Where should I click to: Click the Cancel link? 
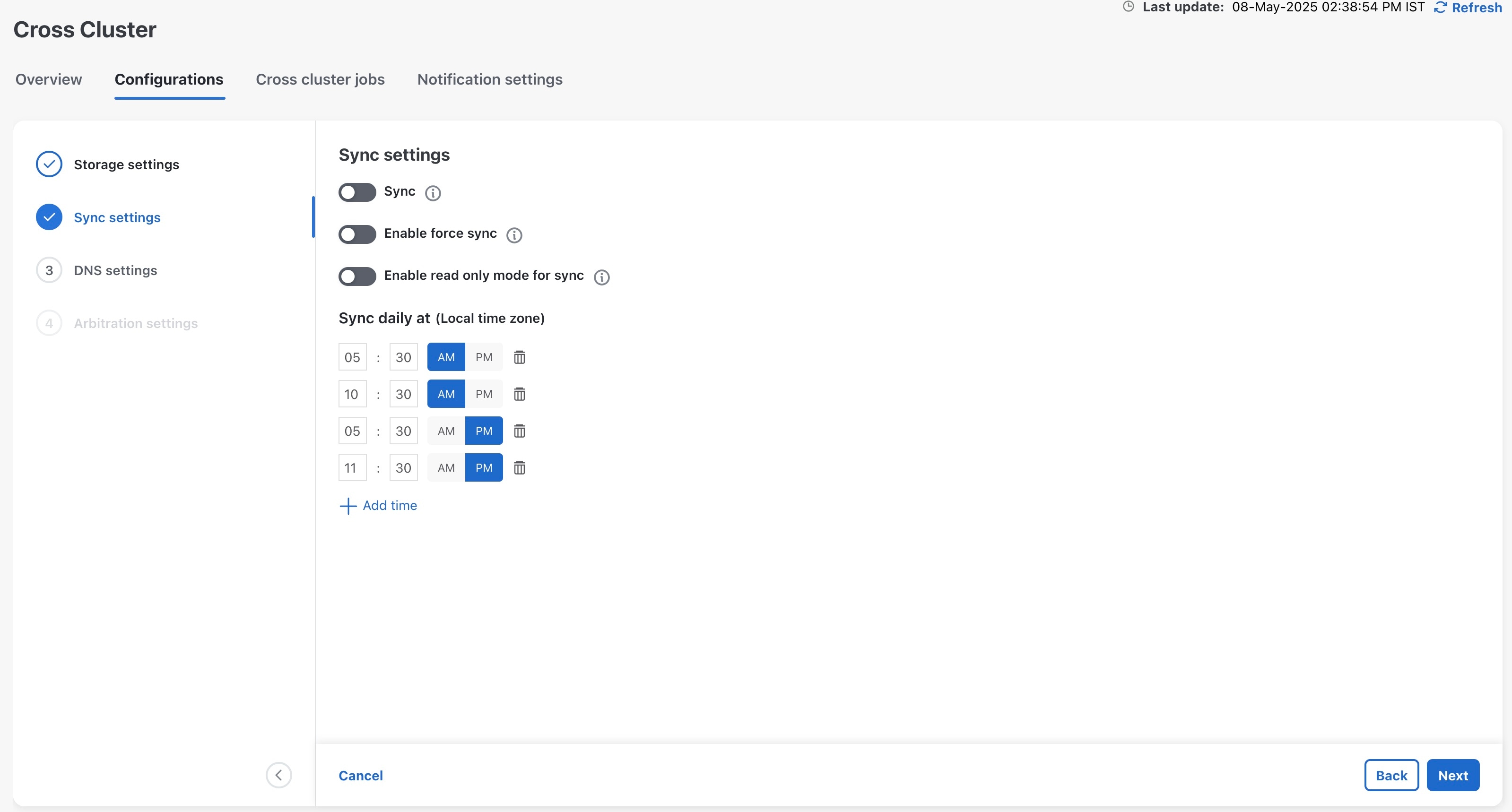pos(360,776)
